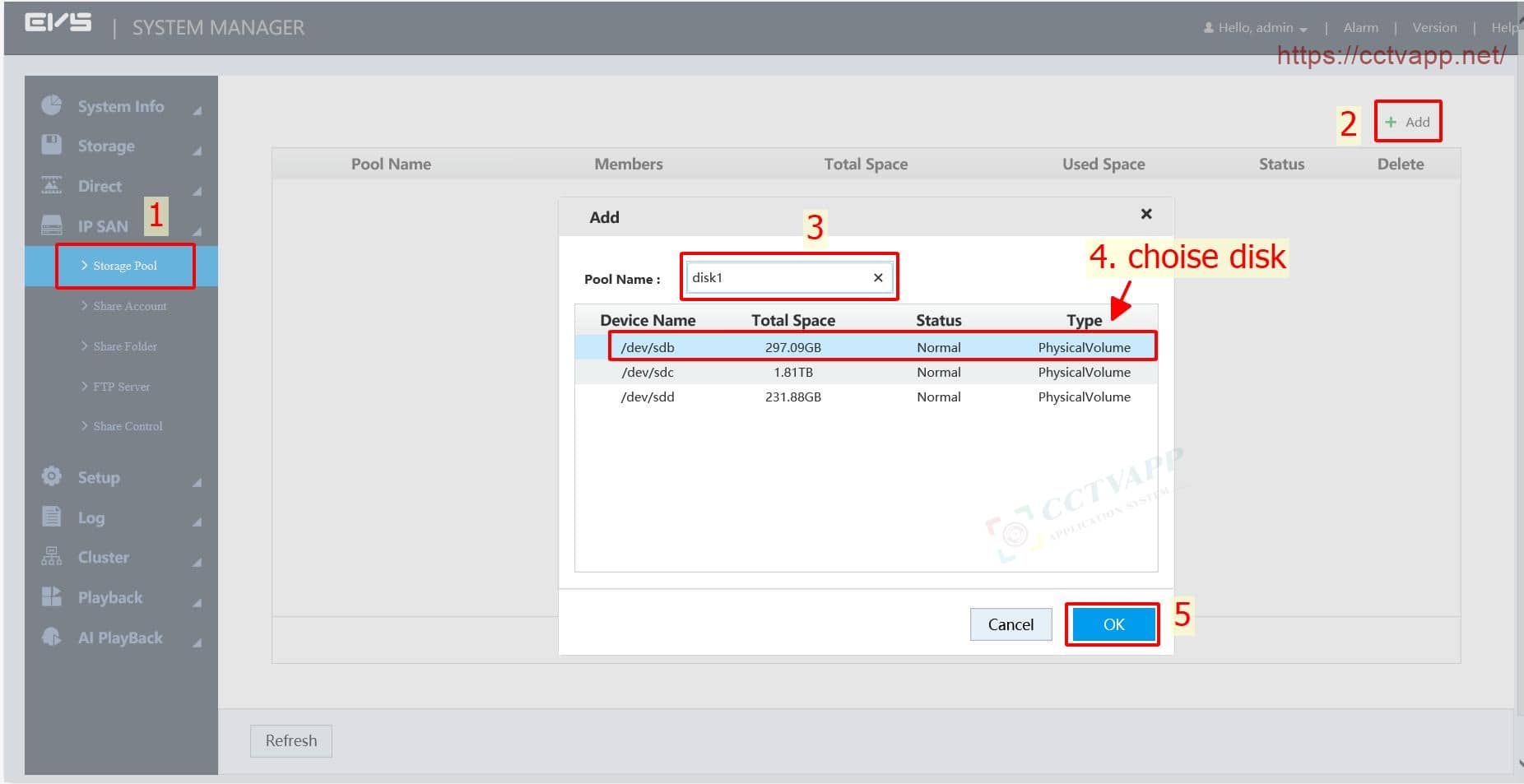This screenshot has height=784, width=1524.
Task: Open Share Account submenu item
Action: pos(129,306)
